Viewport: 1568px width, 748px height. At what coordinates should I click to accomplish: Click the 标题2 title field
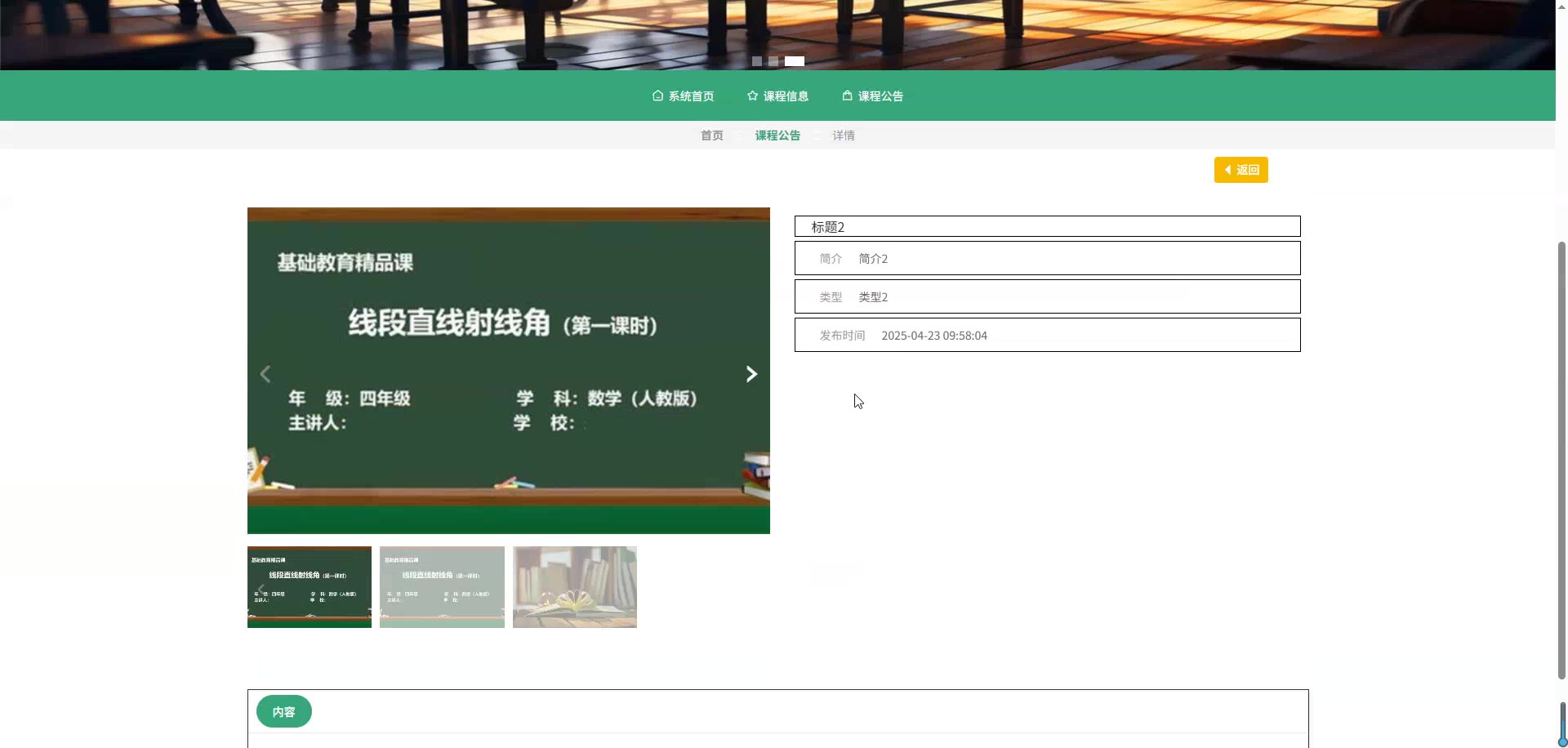1047,226
